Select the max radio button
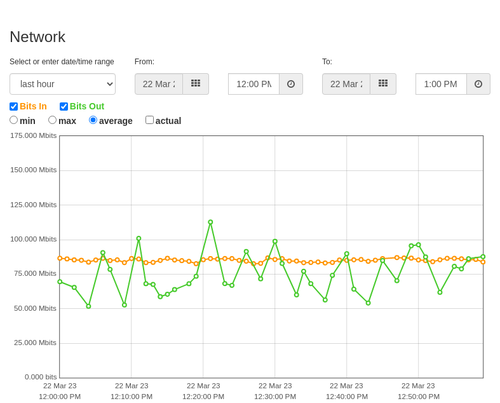The width and height of the screenshot is (500, 403). pyautogui.click(x=52, y=120)
